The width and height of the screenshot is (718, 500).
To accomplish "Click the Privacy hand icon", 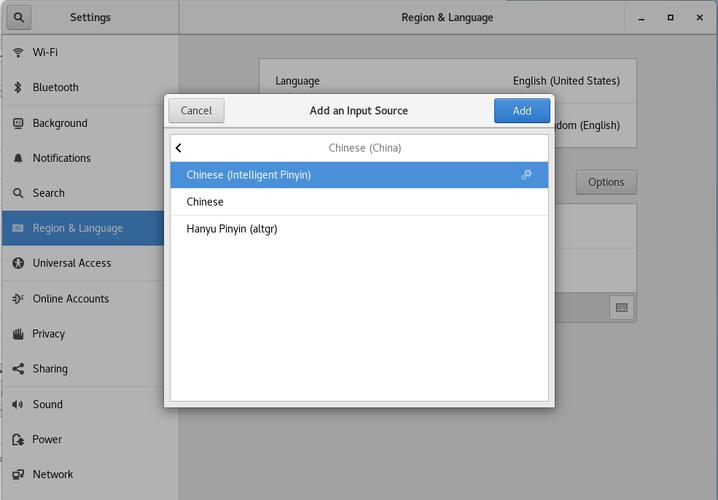I will 18,334.
